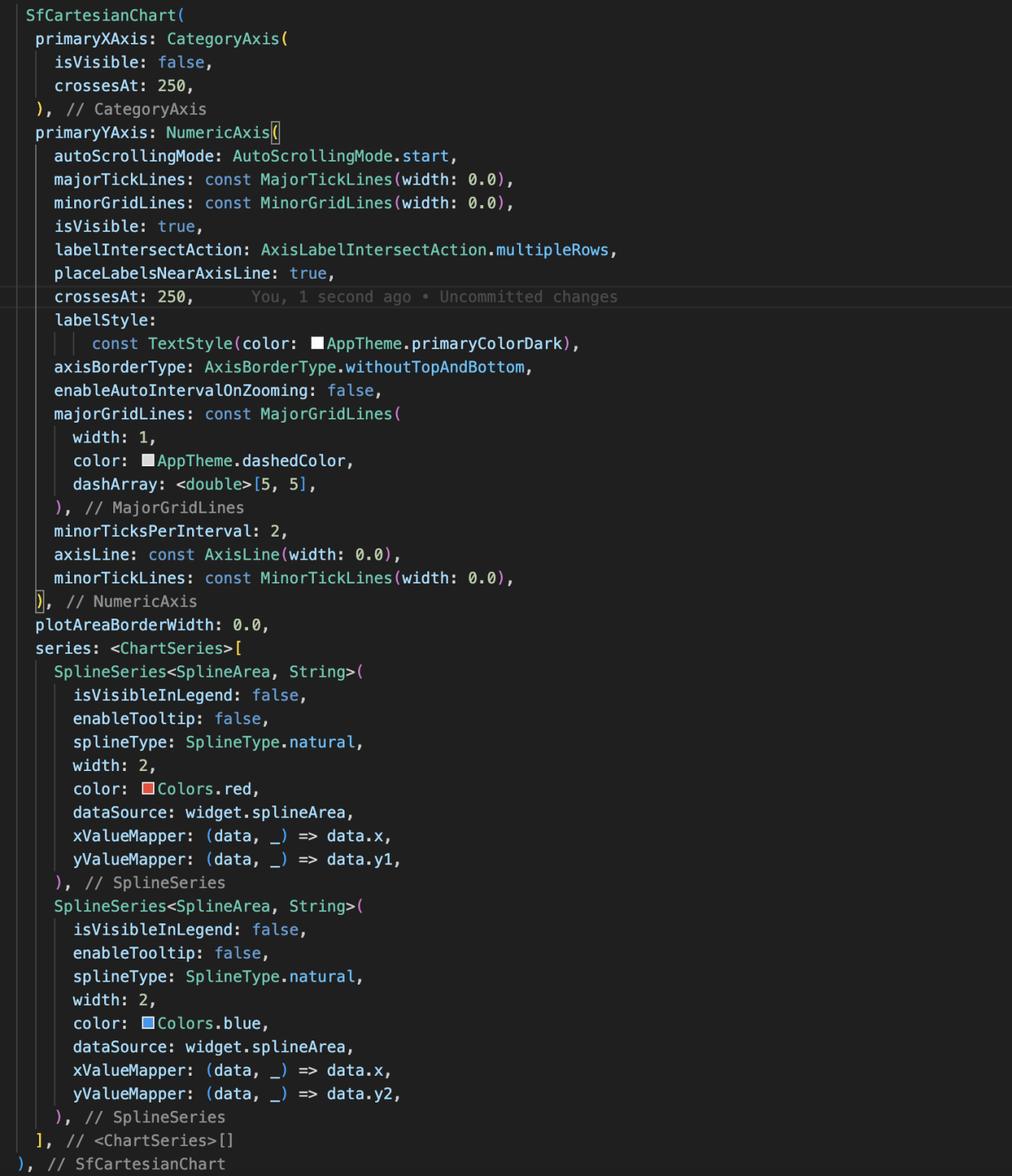Click 'placeLabelsNearAxisLine' property
The height and width of the screenshot is (1176, 1012).
coord(162,273)
